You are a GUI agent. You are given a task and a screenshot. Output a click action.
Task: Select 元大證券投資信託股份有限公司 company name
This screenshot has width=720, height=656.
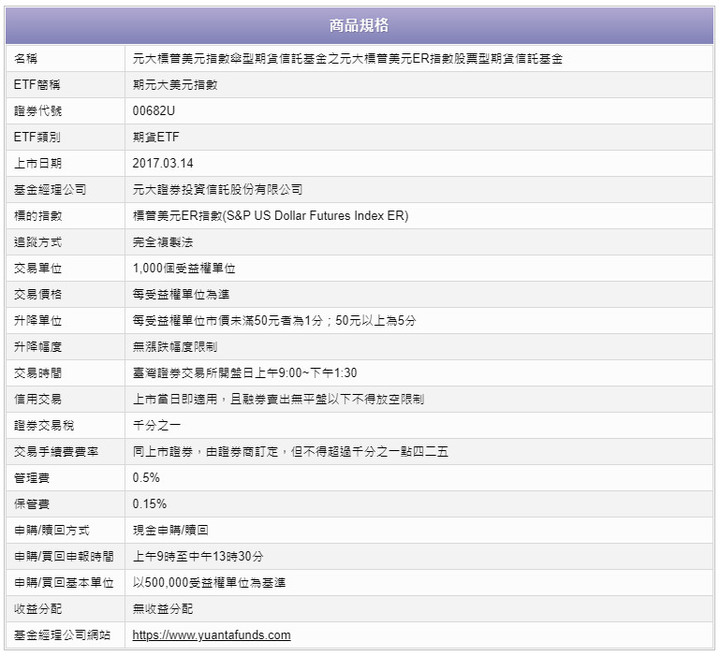pos(217,189)
